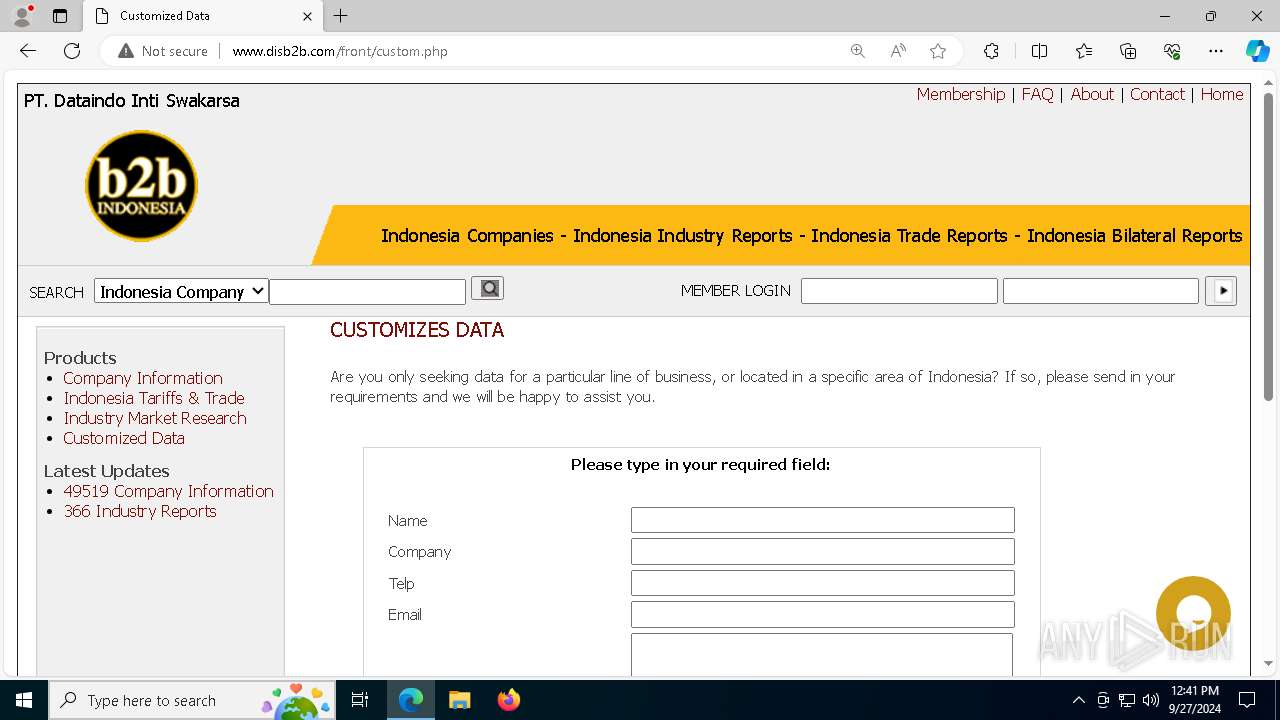Open 49519 Company Information update link
The width and height of the screenshot is (1280, 720).
pyautogui.click(x=168, y=491)
